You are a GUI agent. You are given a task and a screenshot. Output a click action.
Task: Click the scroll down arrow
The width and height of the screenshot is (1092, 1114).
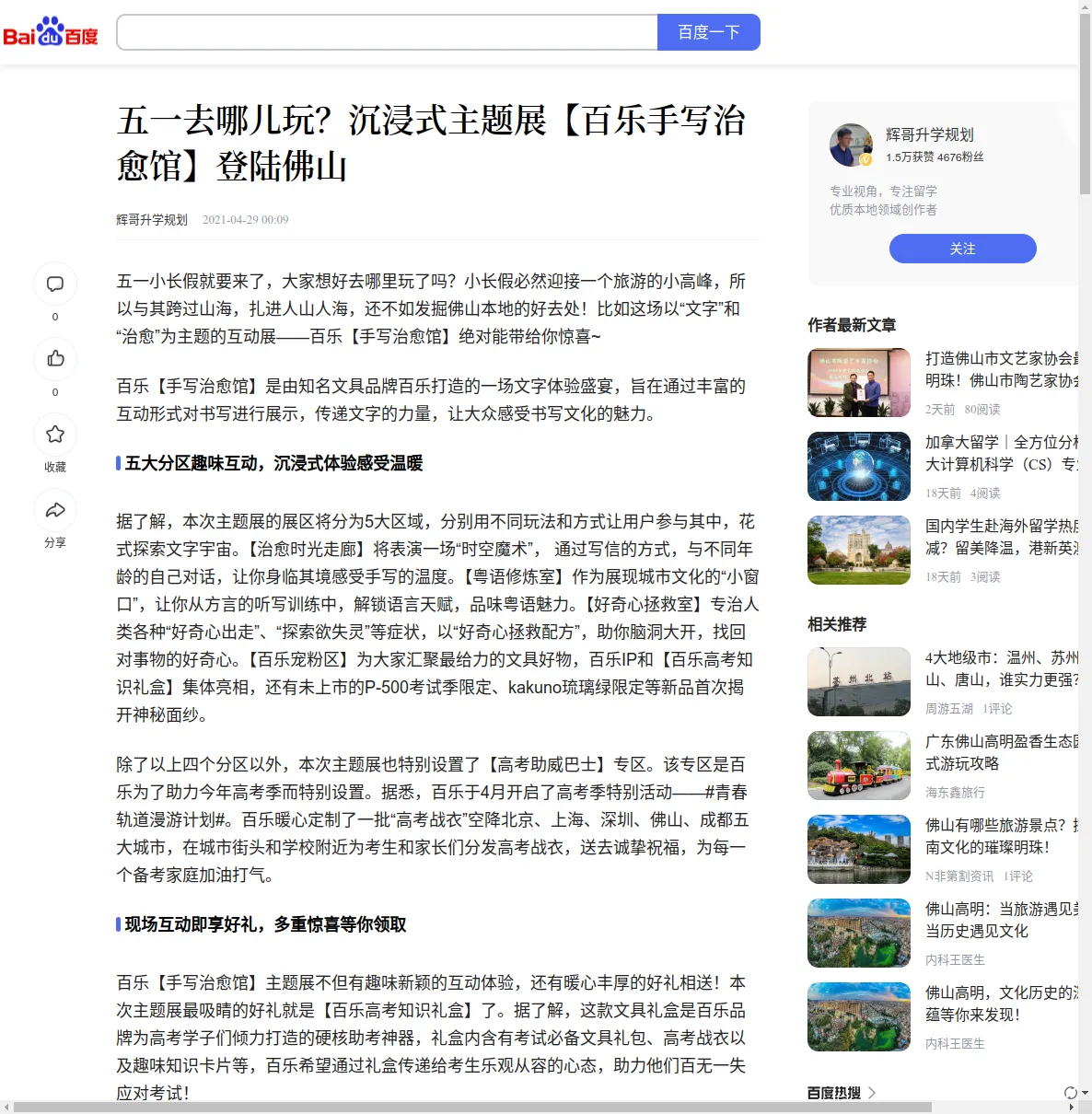point(1085,1093)
